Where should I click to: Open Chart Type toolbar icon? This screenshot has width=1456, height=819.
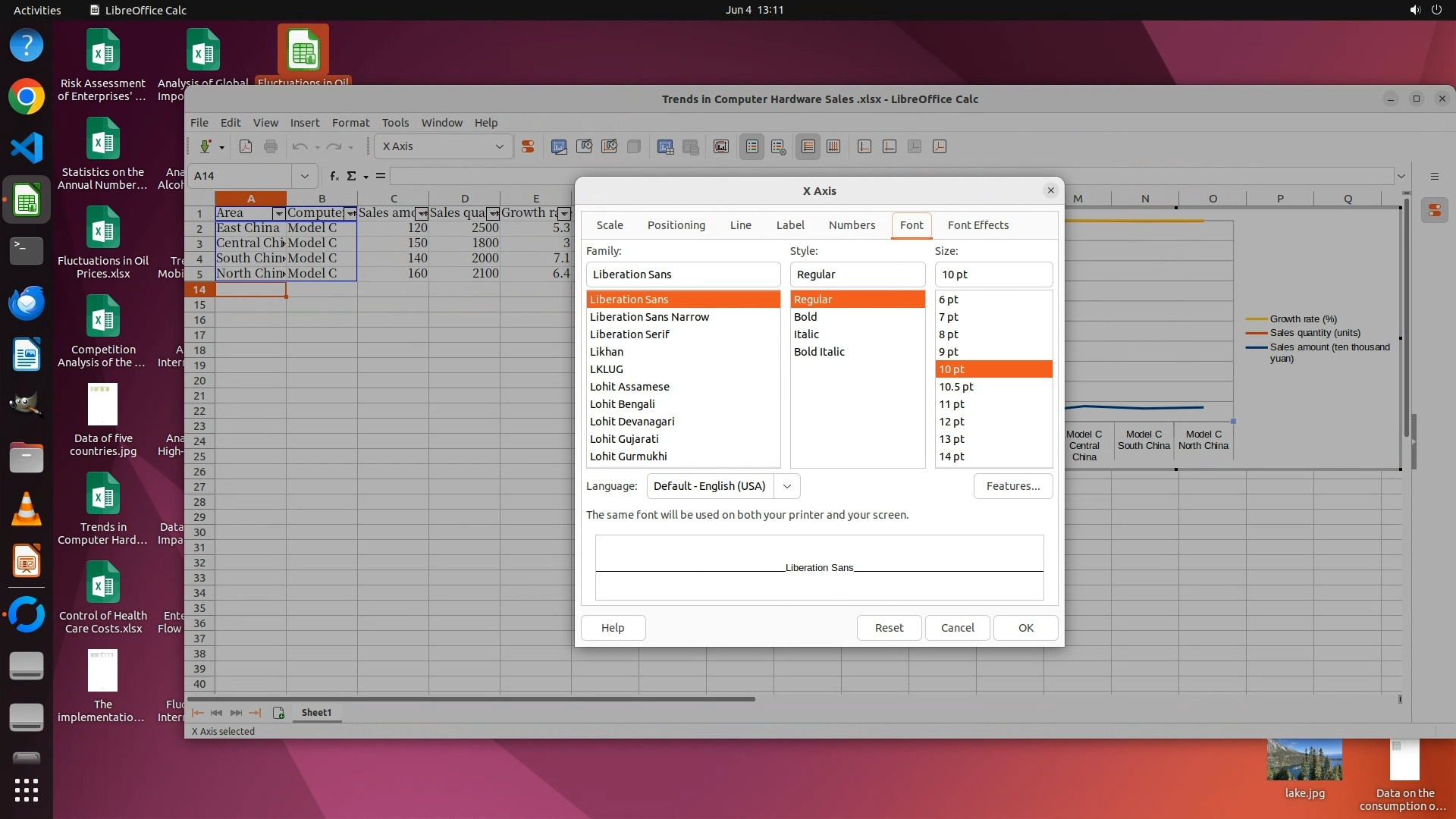click(x=559, y=146)
